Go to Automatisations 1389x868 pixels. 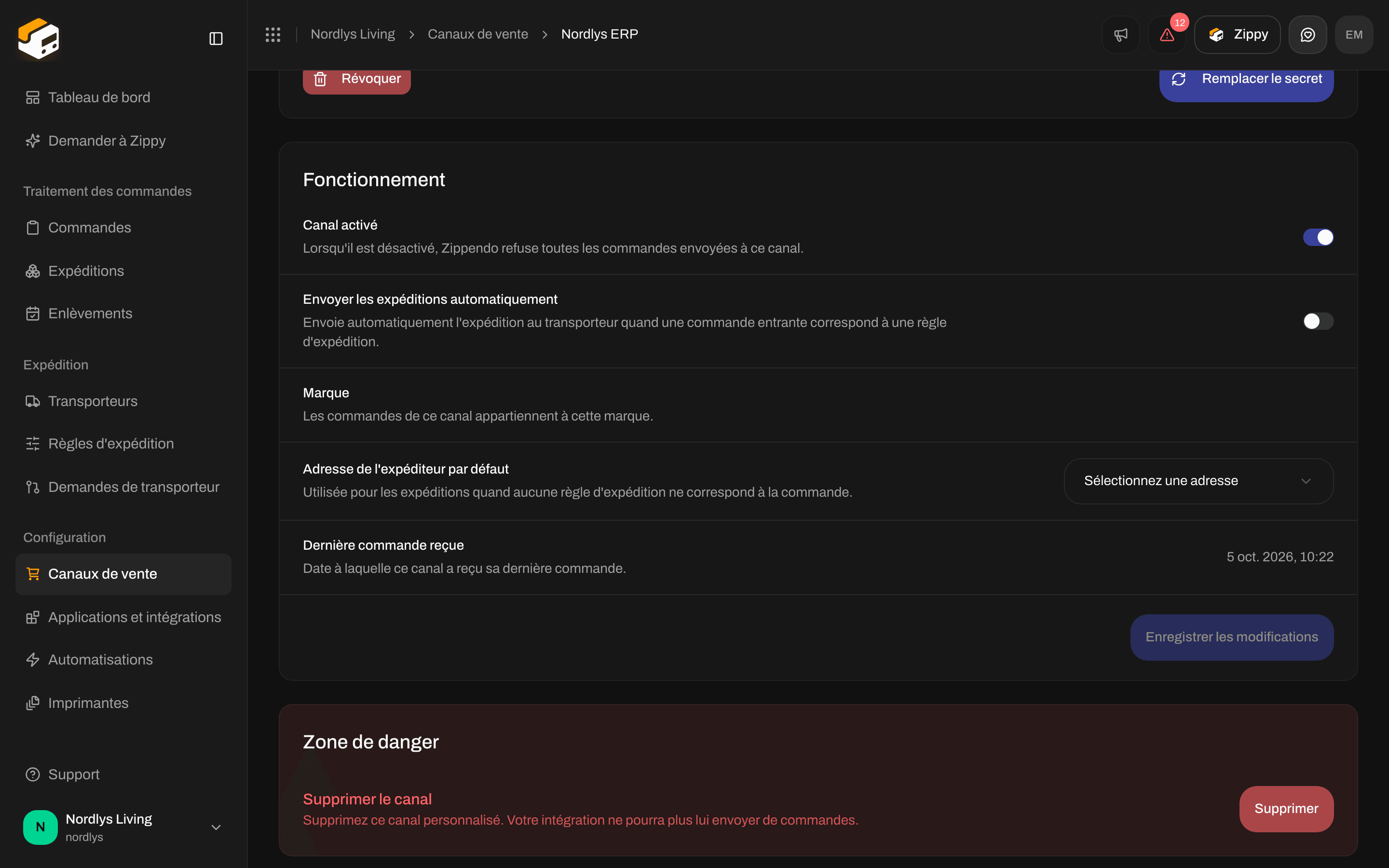pyautogui.click(x=123, y=660)
